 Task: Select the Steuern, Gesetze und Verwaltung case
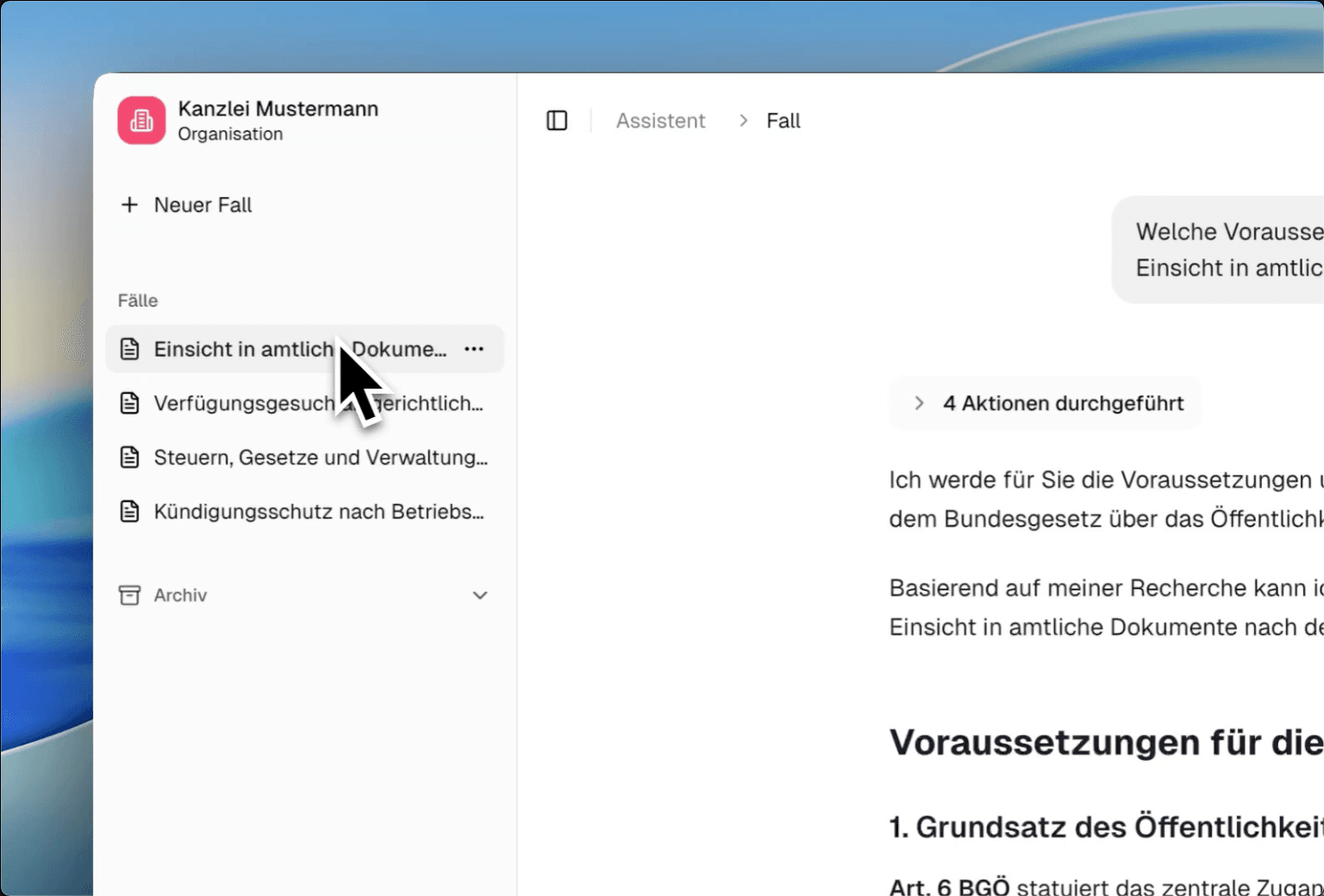click(319, 457)
